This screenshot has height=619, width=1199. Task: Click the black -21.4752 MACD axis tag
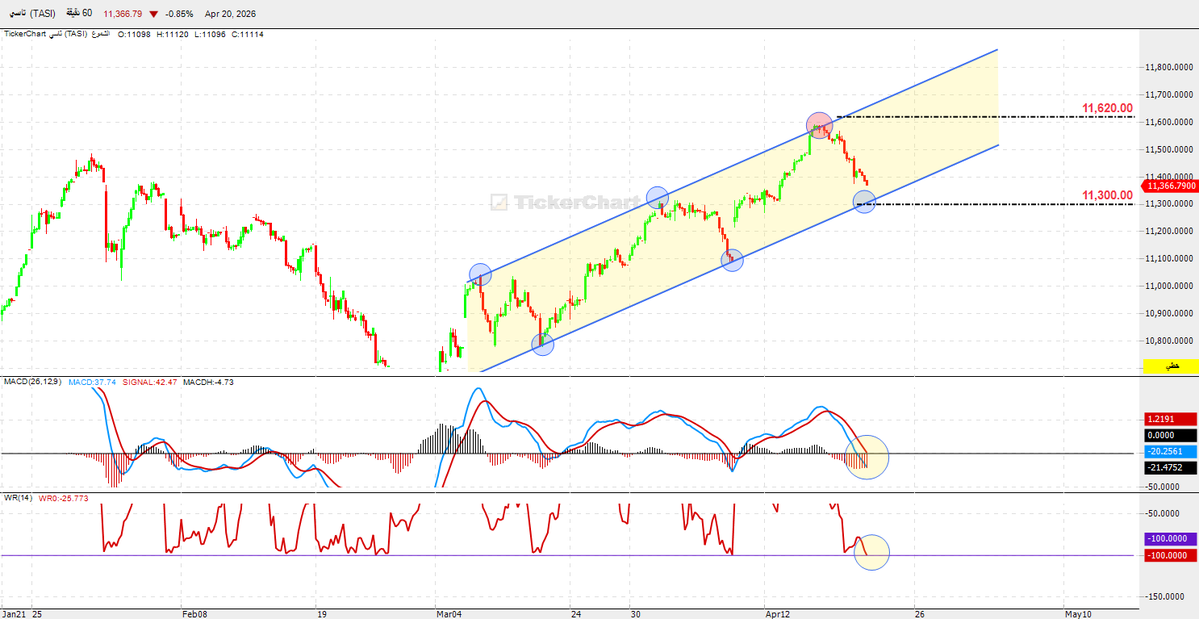point(1170,468)
